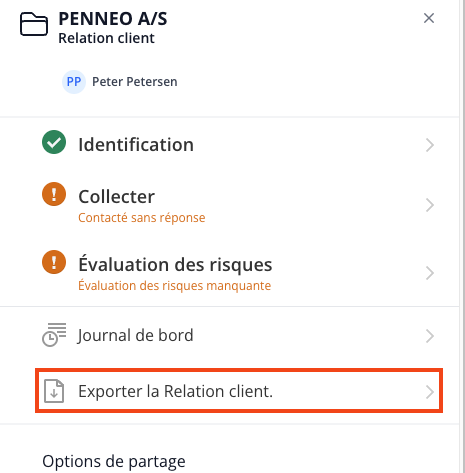Click the Journal de bord clock-list icon
This screenshot has height=473, width=465.
coord(54,335)
